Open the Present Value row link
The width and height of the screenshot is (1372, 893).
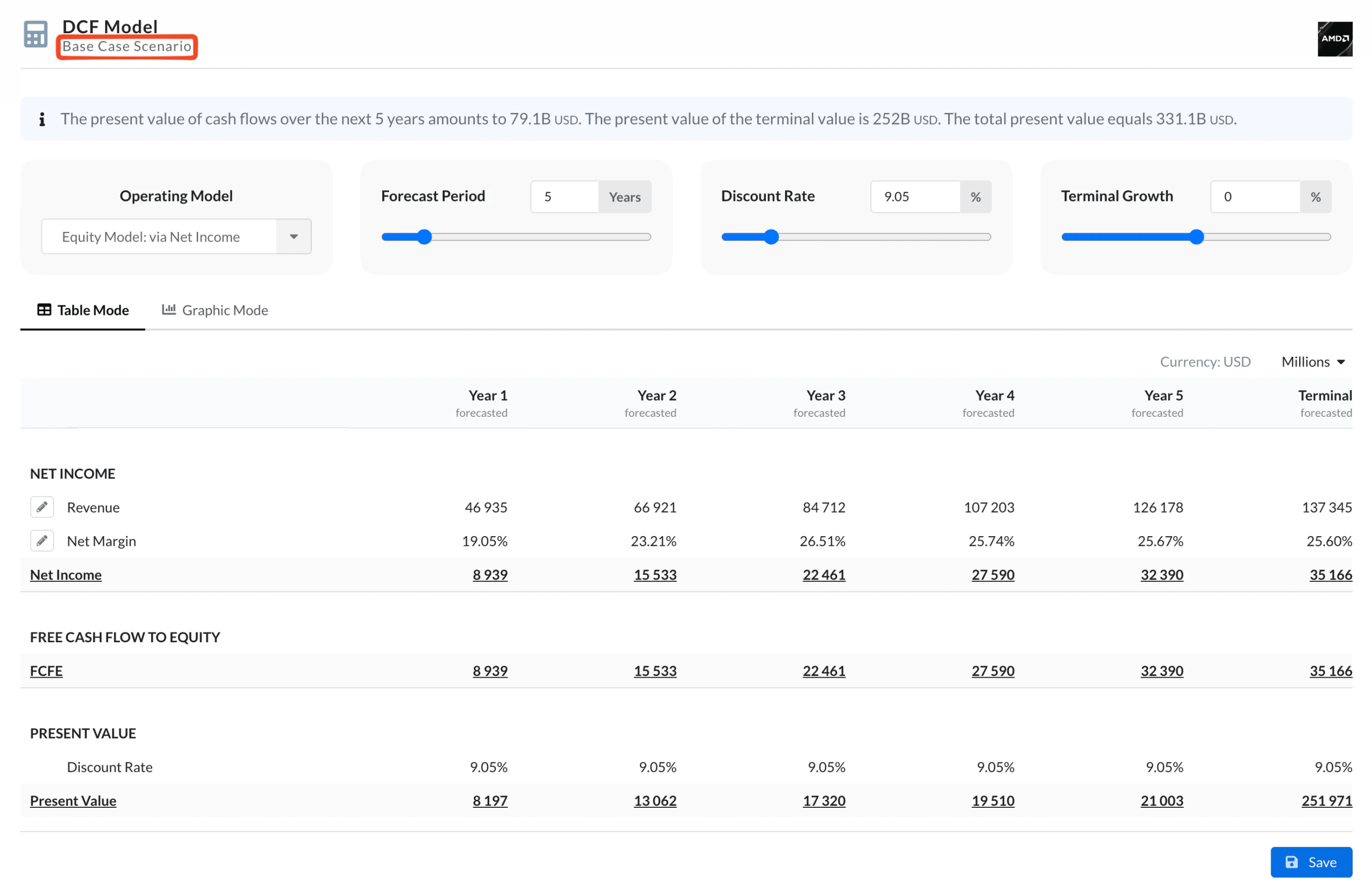[73, 800]
